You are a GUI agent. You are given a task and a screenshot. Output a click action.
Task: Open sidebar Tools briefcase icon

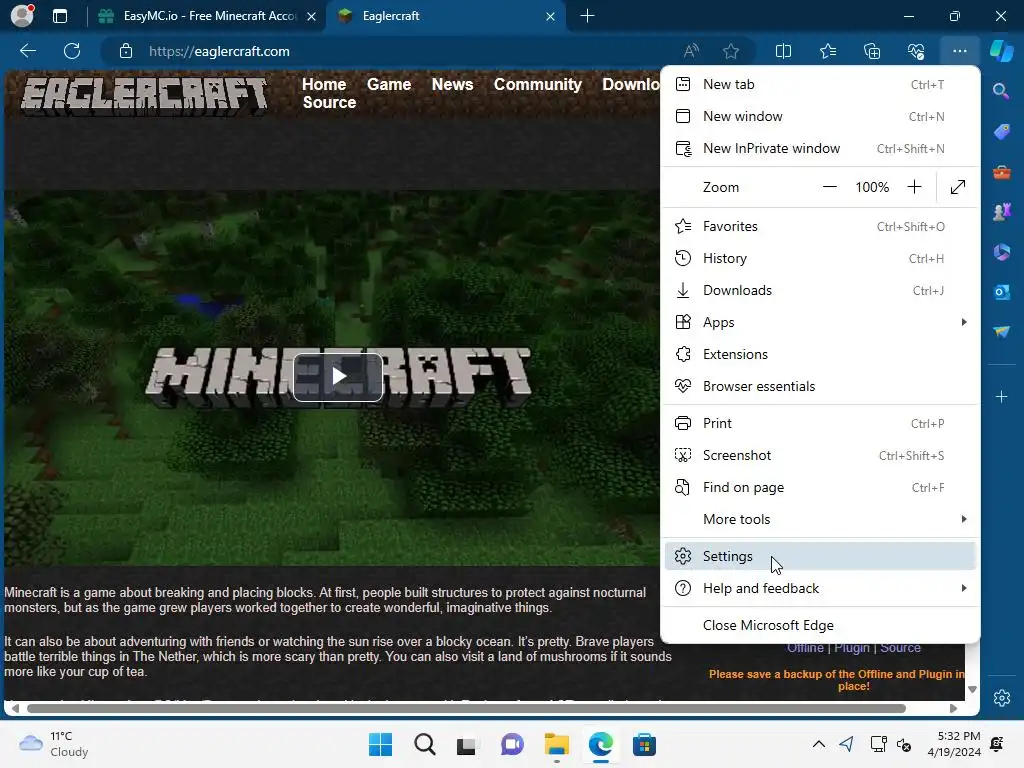[1001, 172]
